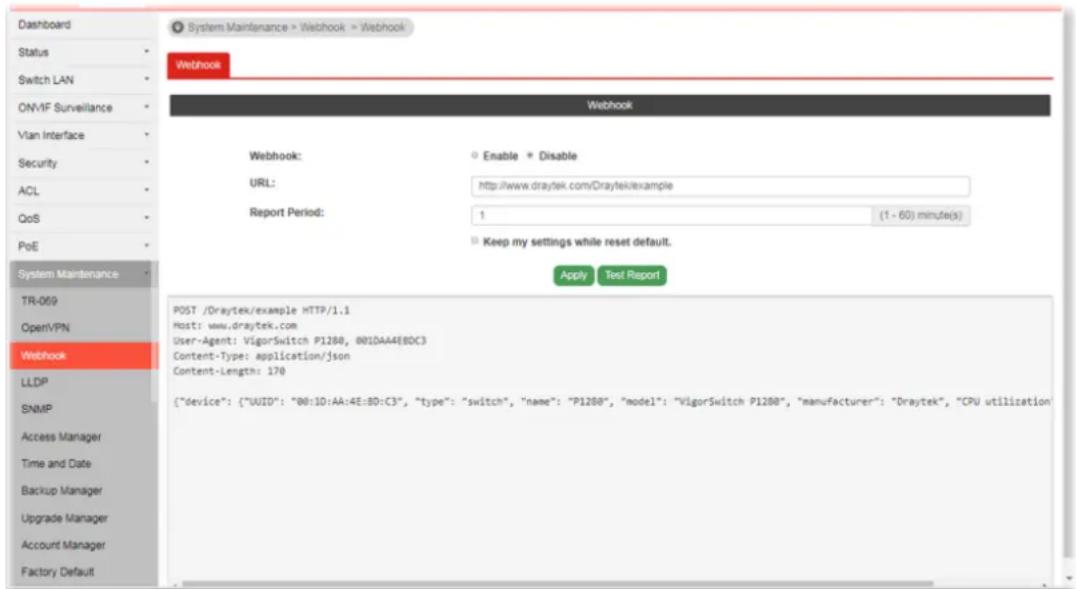
Task: Click the Apply button
Action: coord(574,275)
